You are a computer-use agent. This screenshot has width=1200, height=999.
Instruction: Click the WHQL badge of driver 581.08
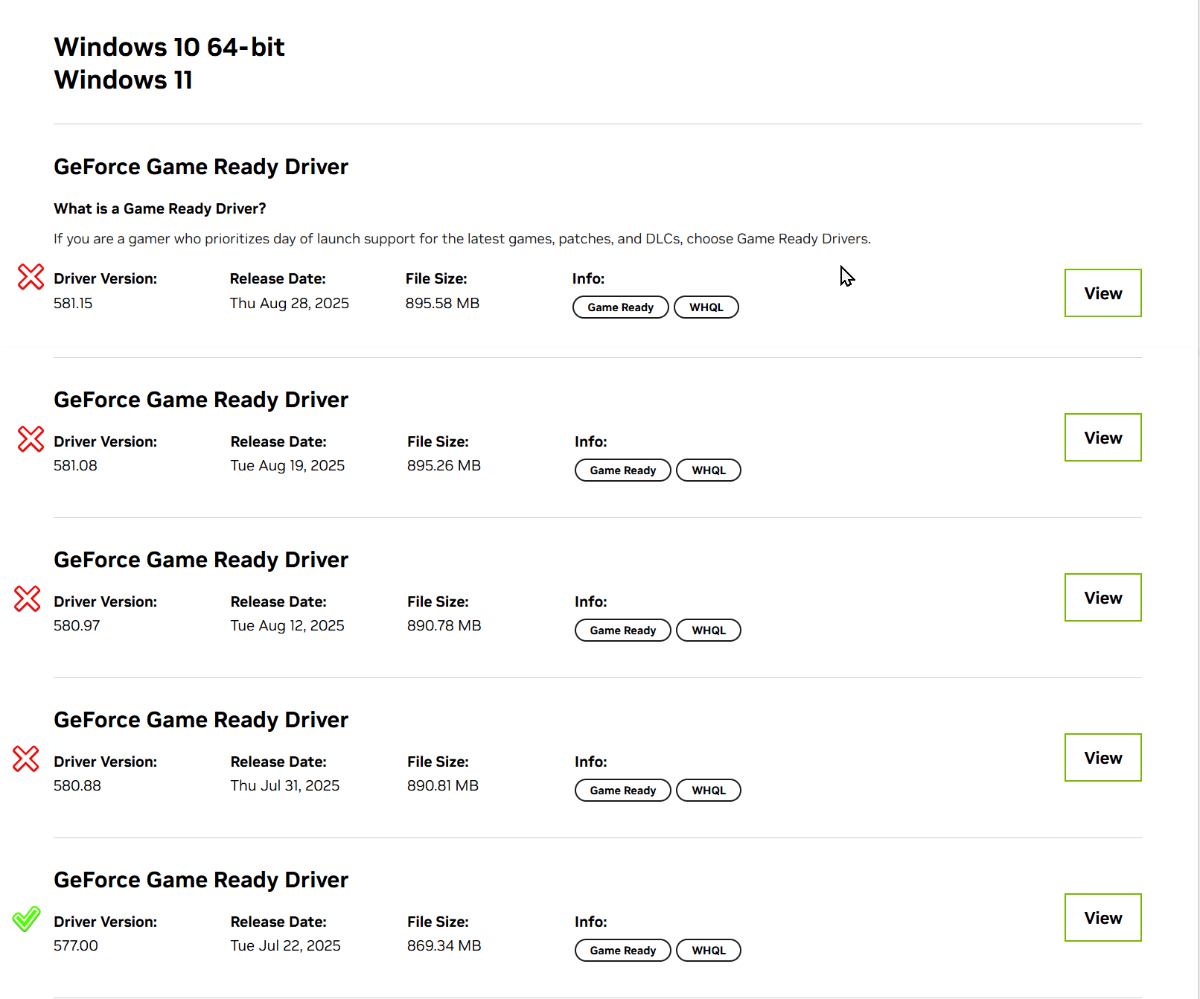708,470
